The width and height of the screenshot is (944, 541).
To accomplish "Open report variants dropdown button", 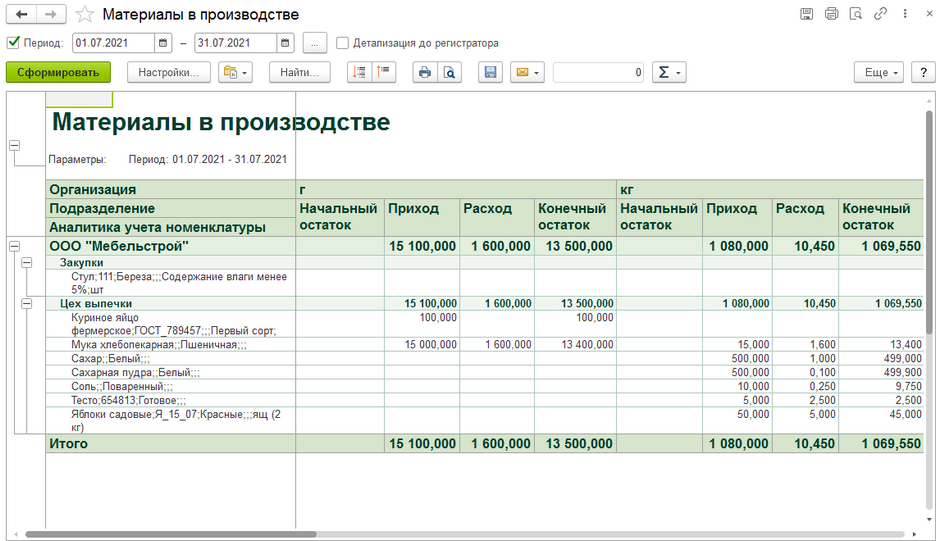I will [x=235, y=72].
